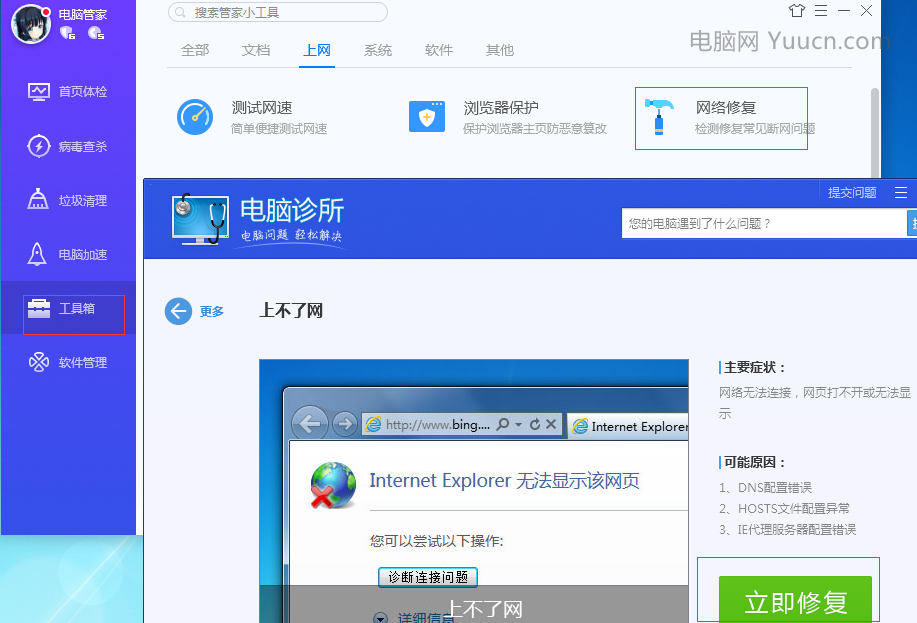Click the 病毒查杀 lightning icon
This screenshot has height=623, width=917.
pos(39,146)
